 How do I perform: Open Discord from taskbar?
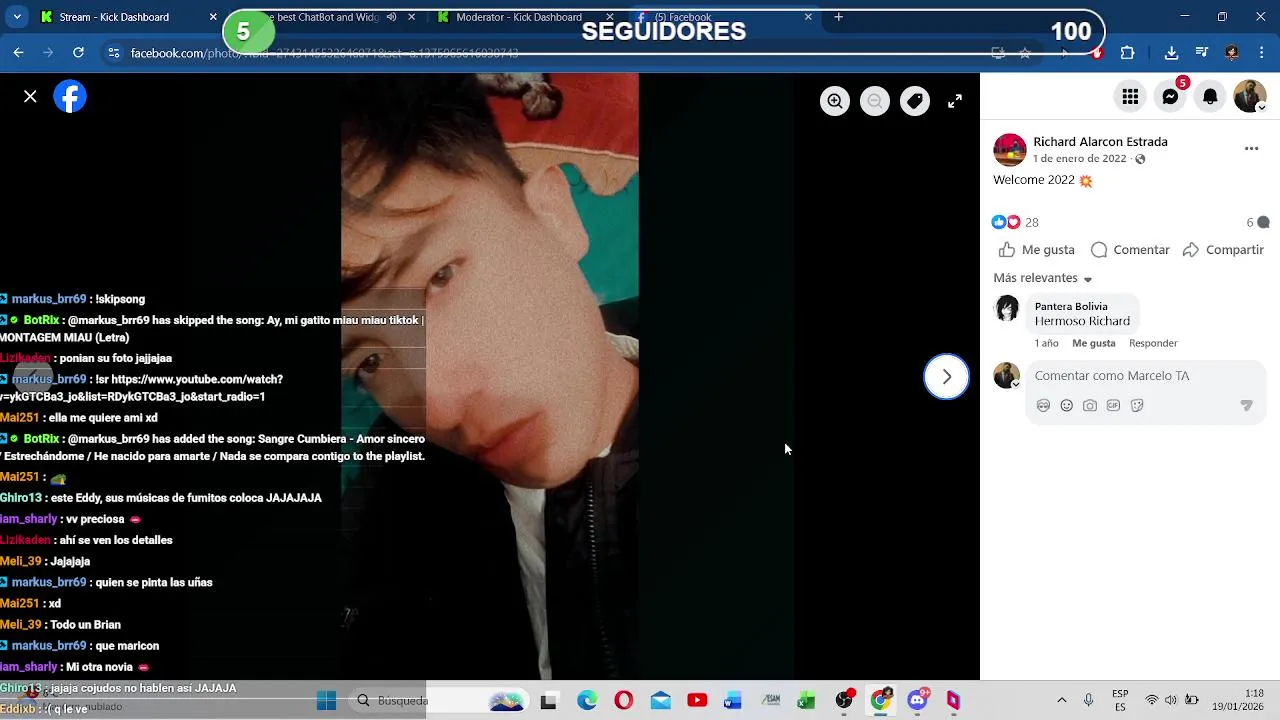click(x=918, y=701)
